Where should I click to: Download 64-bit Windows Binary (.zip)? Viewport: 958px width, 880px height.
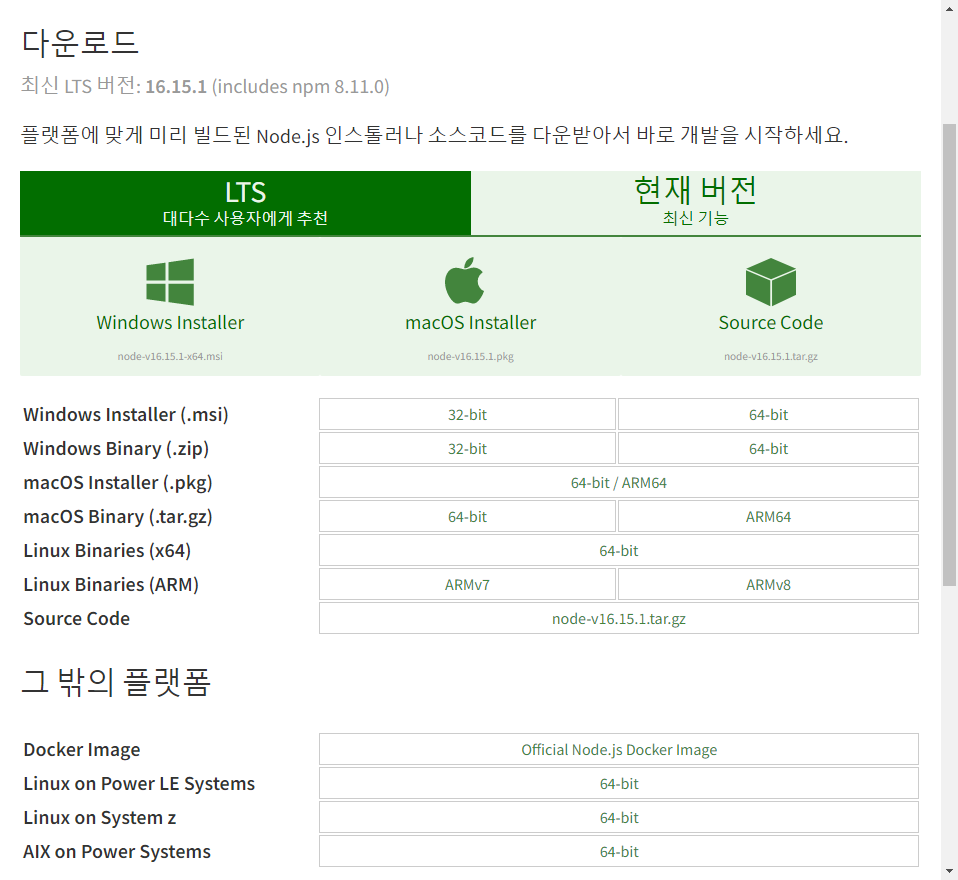point(768,449)
